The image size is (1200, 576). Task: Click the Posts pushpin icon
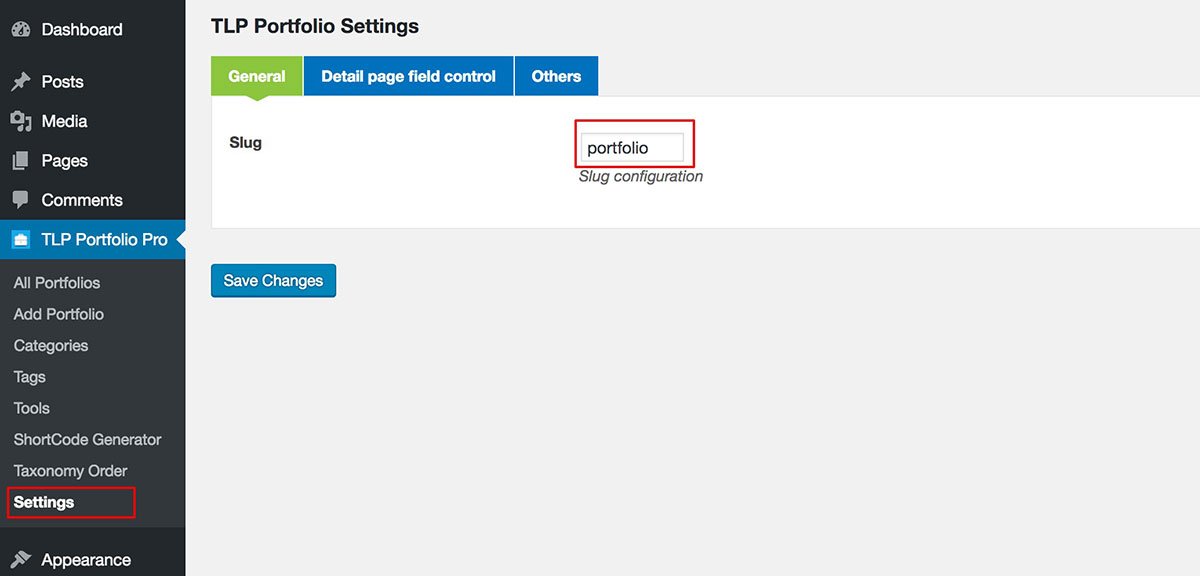point(21,82)
